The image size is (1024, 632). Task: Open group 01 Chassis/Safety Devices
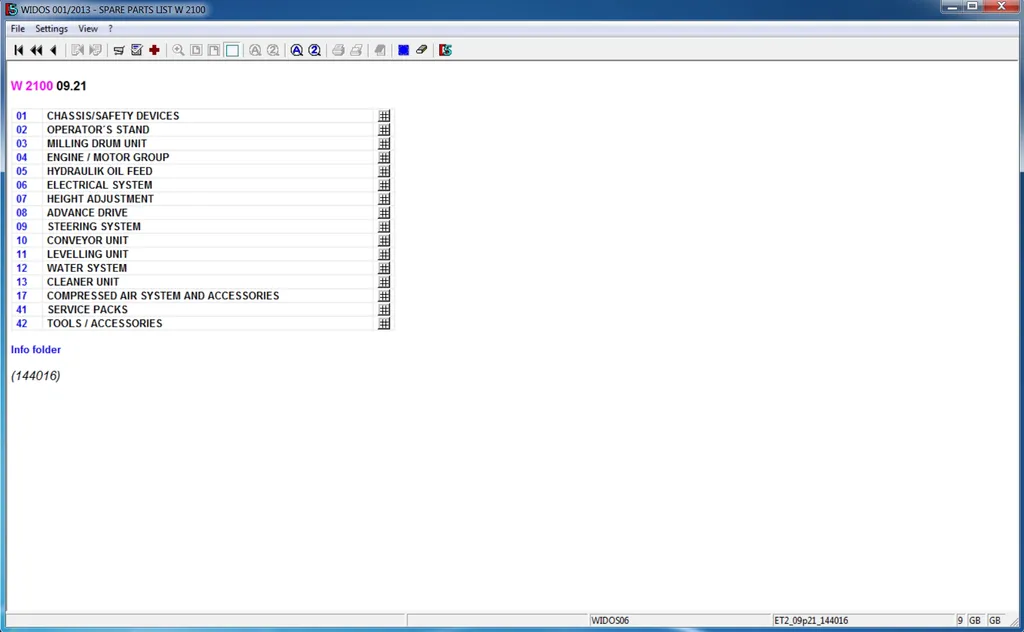22,116
